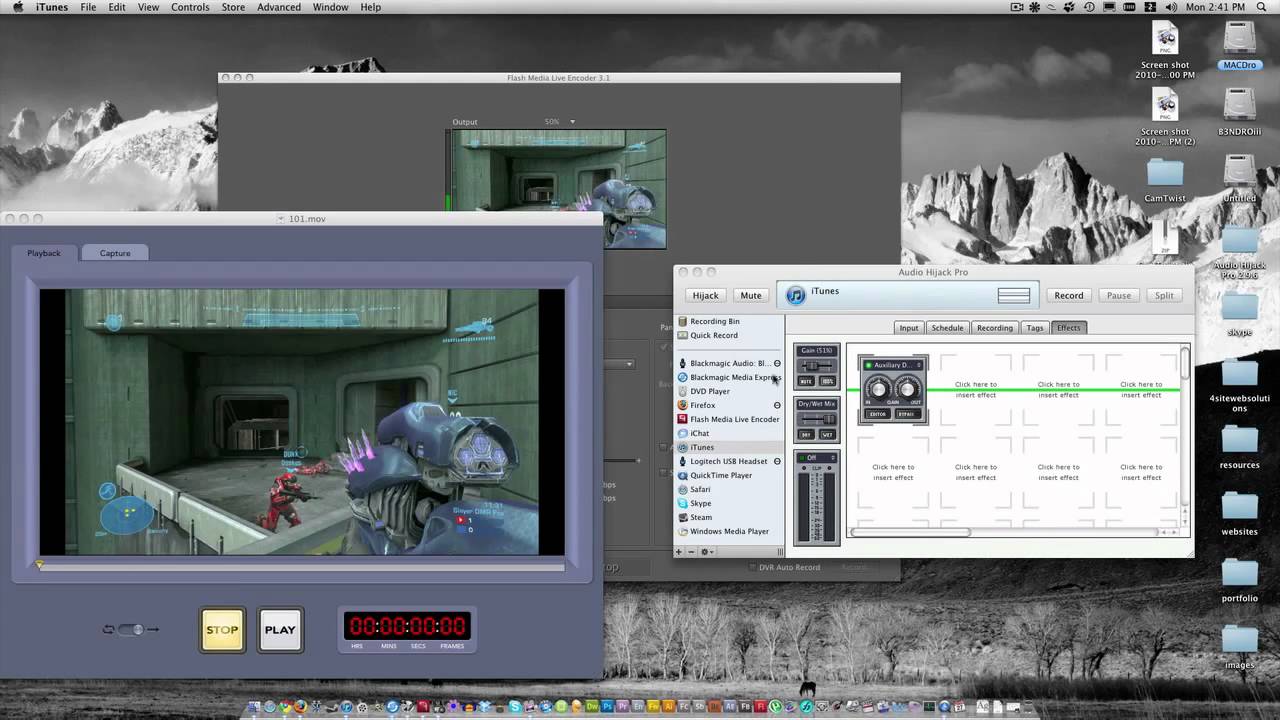Toggle the loop switch in 101.mov window
Viewport: 1280px width, 720px height.
point(131,629)
